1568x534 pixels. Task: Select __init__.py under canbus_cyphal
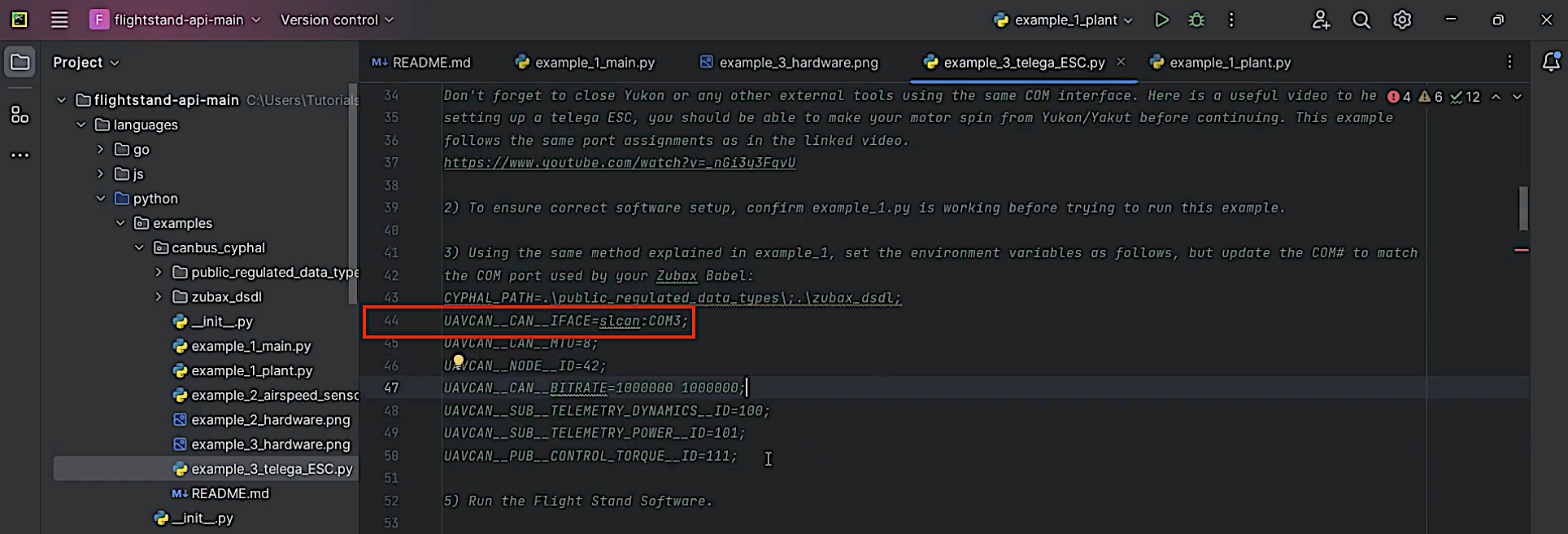click(x=213, y=322)
